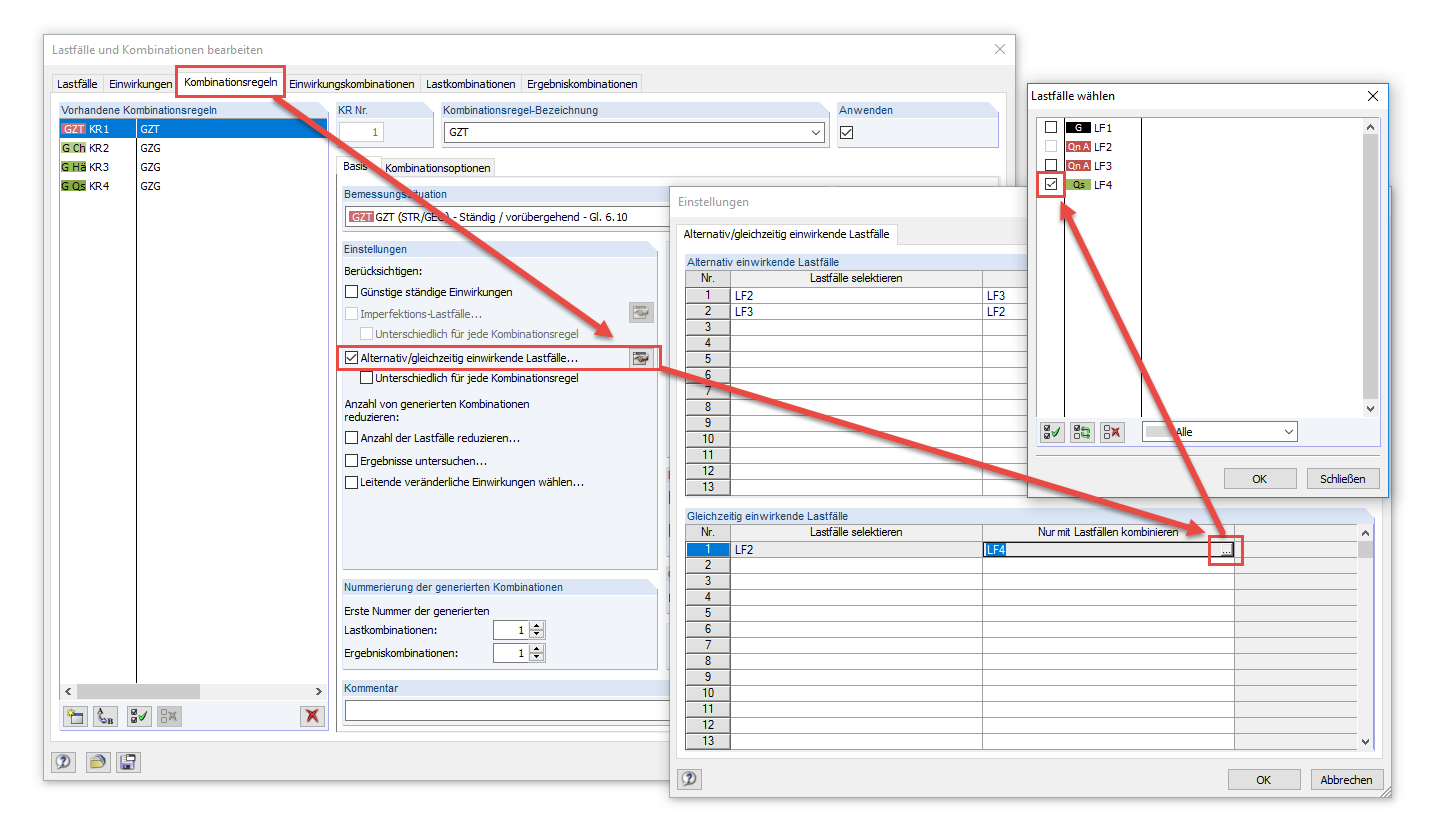Click the horizontal scrollbar of the combination rules list
1438x827 pixels.
tap(193, 691)
